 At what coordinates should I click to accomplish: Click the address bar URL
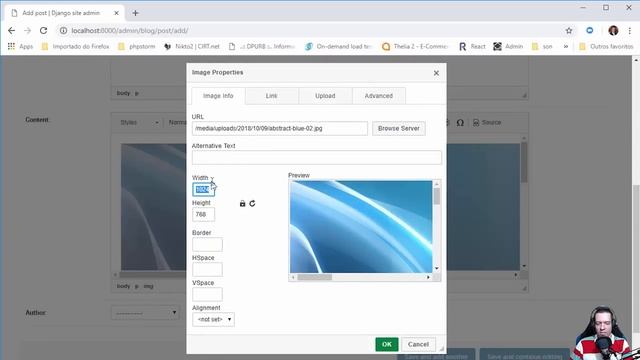click(130, 31)
